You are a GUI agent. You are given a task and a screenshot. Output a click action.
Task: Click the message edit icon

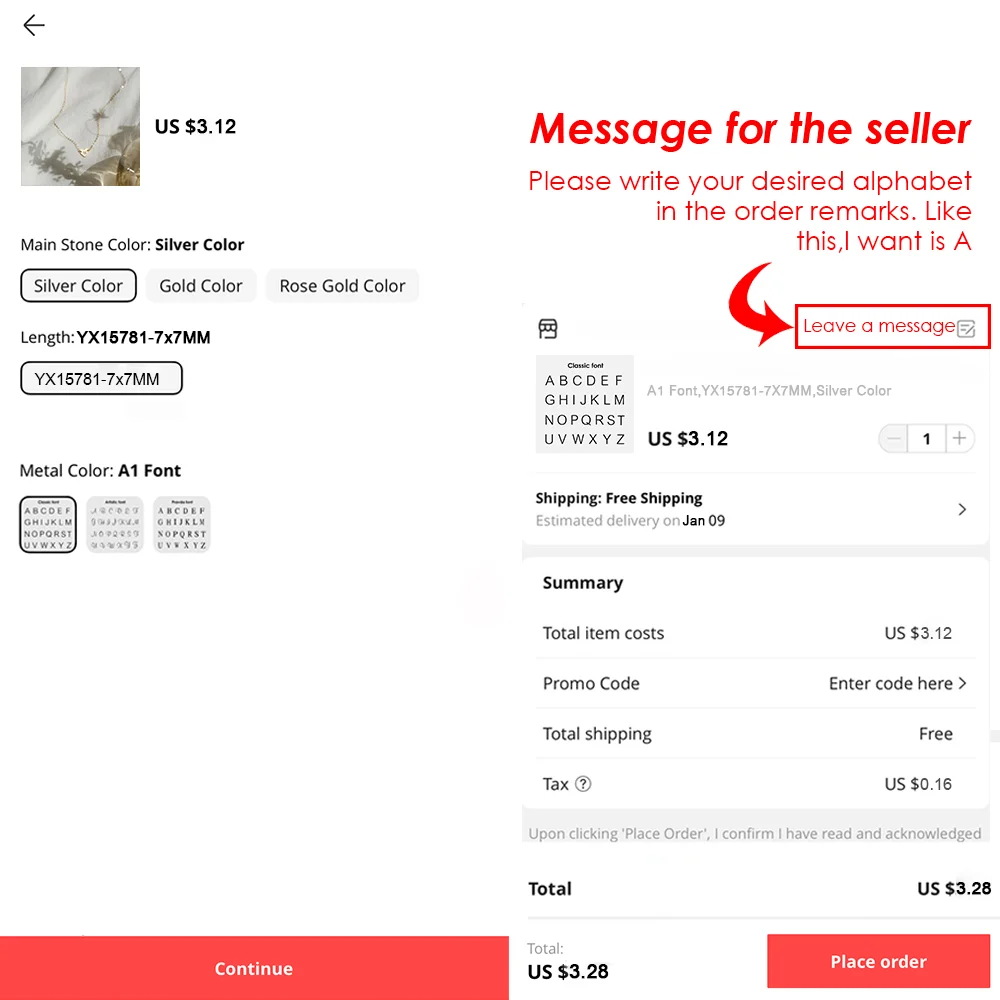966,328
